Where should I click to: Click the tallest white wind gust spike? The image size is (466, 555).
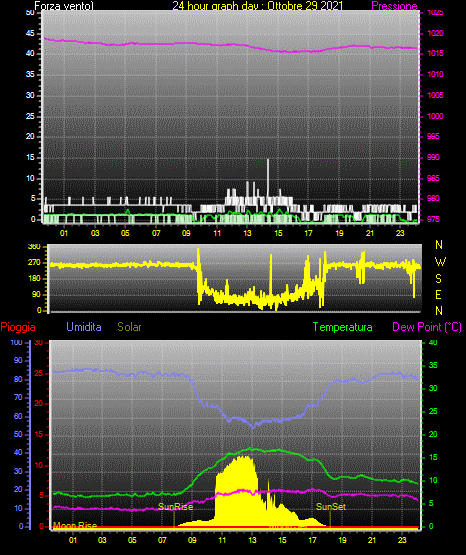(x=268, y=181)
